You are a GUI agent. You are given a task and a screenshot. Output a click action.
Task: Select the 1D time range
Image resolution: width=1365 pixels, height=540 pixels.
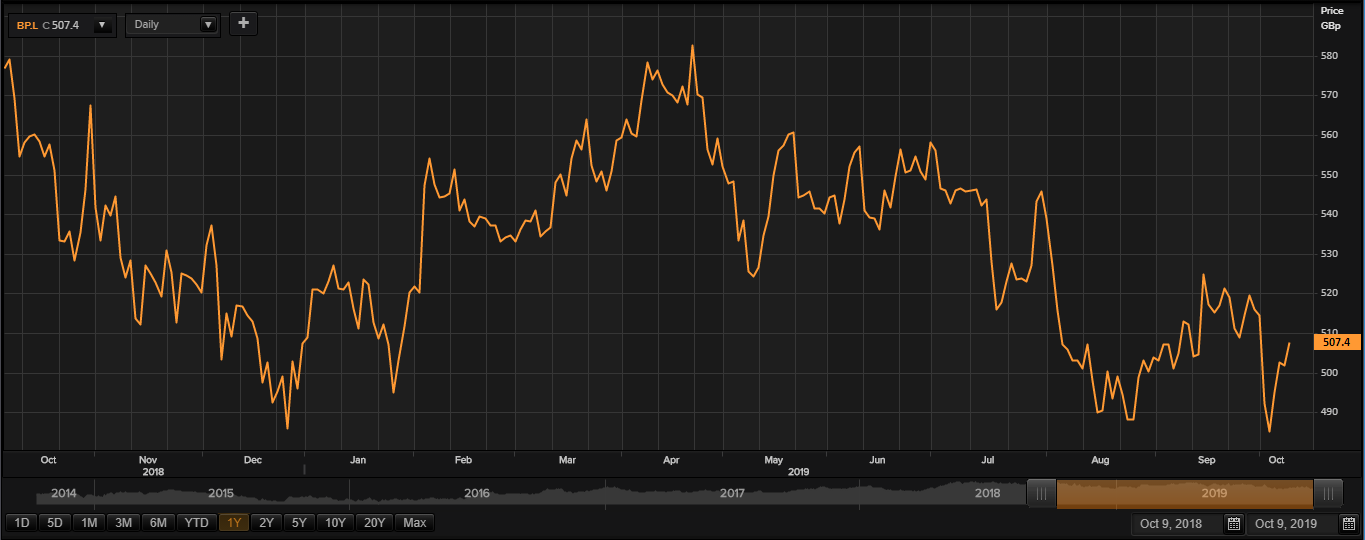(22, 522)
